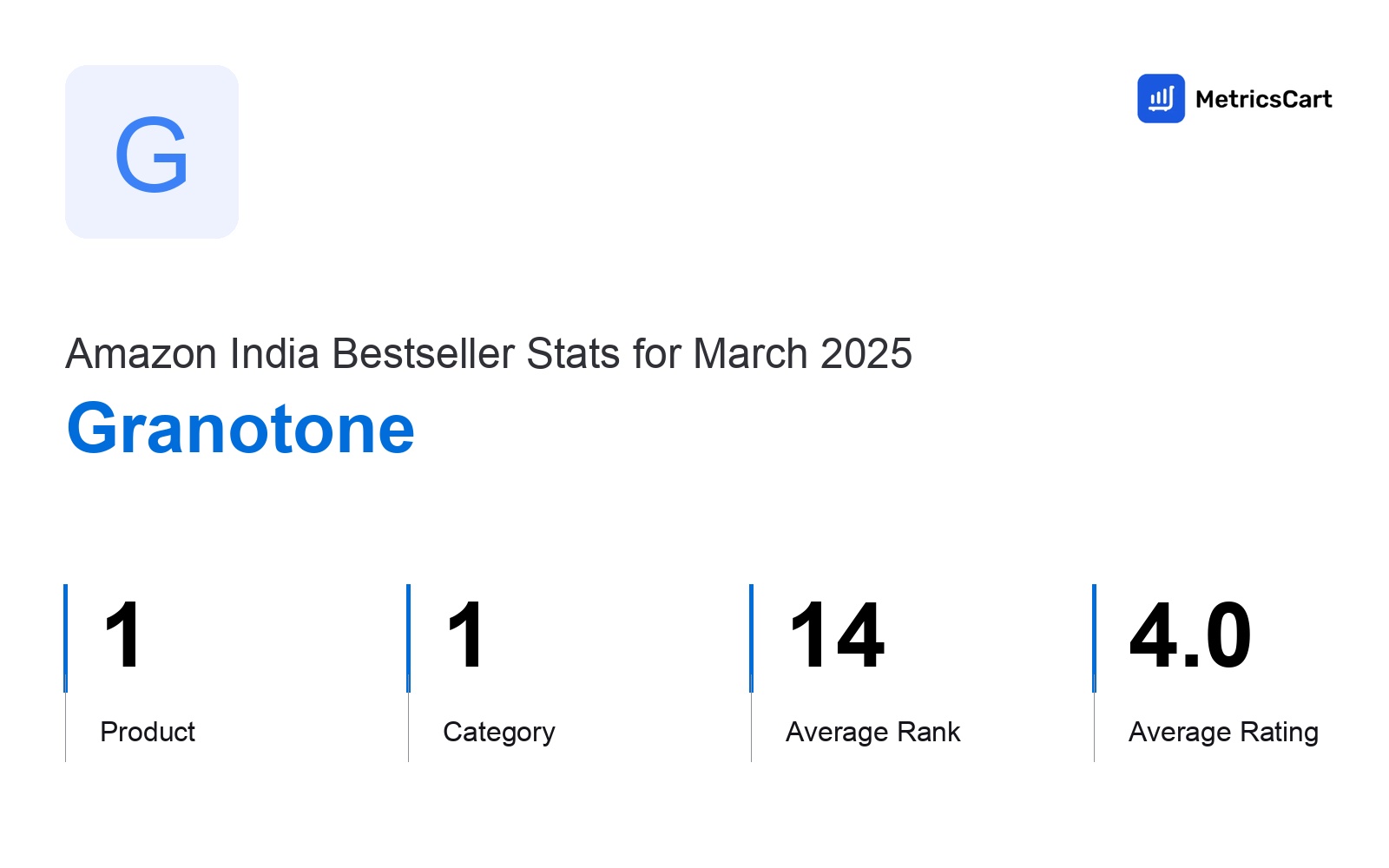1389x868 pixels.
Task: Click the March 2025 text in heading
Action: click(803, 353)
